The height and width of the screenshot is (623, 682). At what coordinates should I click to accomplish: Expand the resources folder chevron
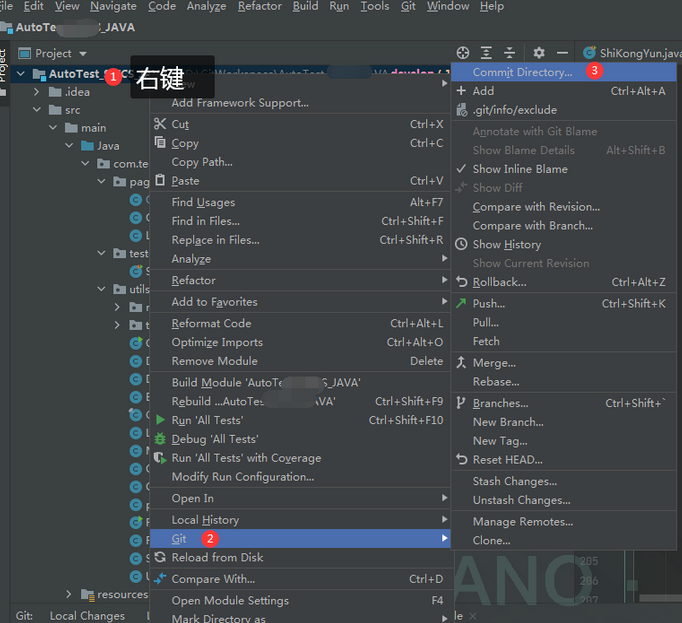point(69,594)
